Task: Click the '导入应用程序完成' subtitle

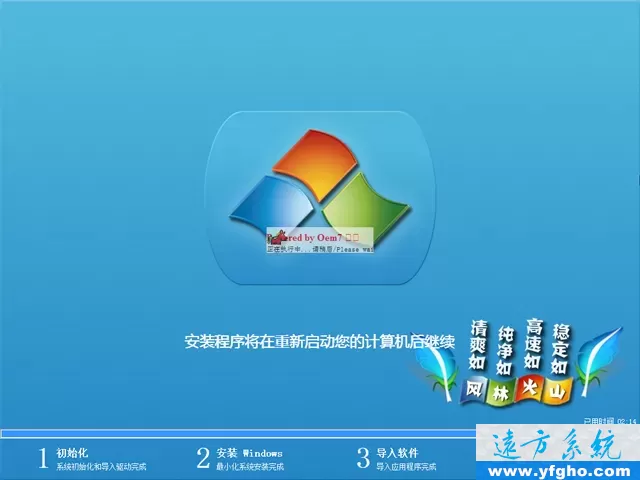Action: coord(406,467)
